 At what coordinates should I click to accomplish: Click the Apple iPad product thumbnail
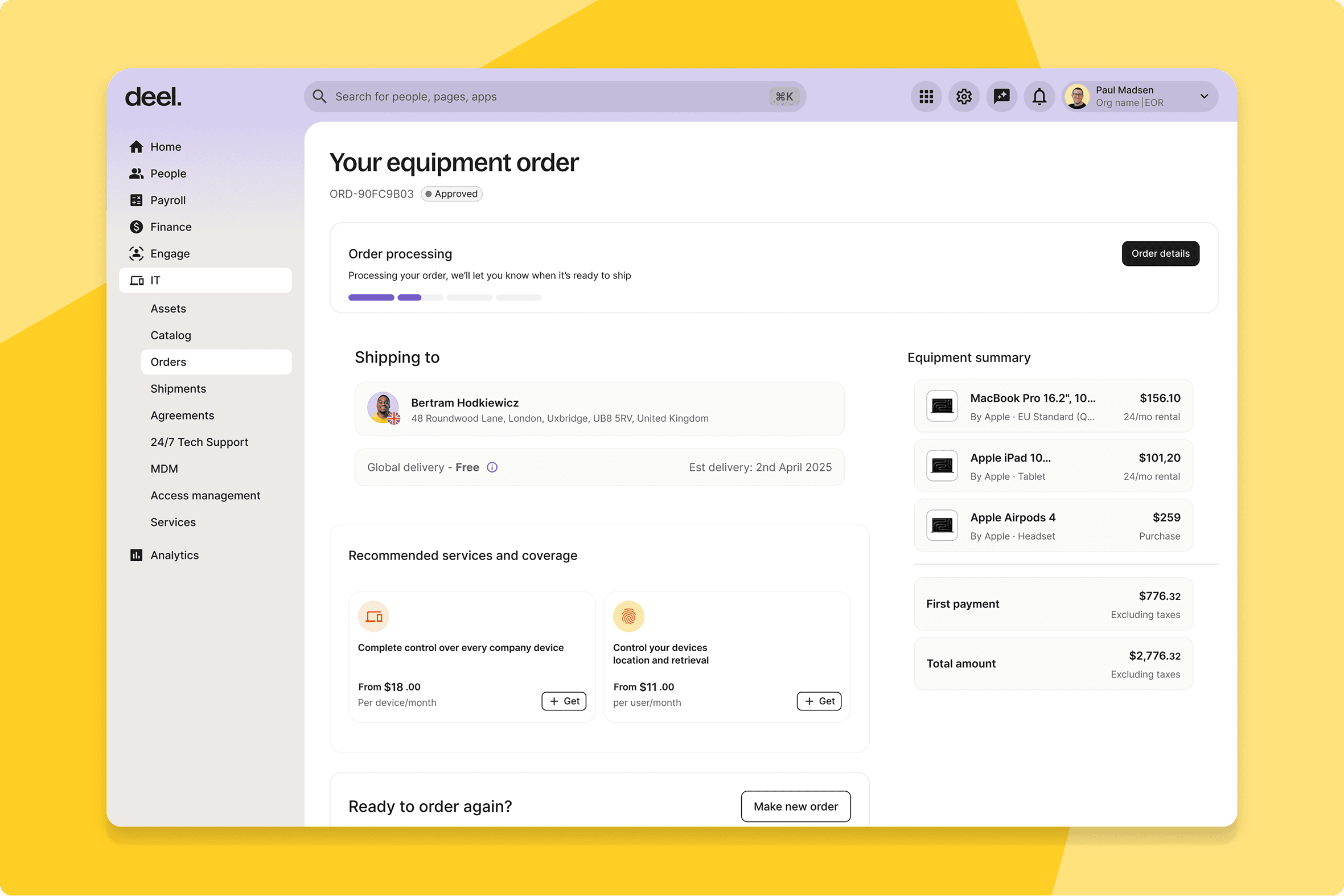point(942,466)
